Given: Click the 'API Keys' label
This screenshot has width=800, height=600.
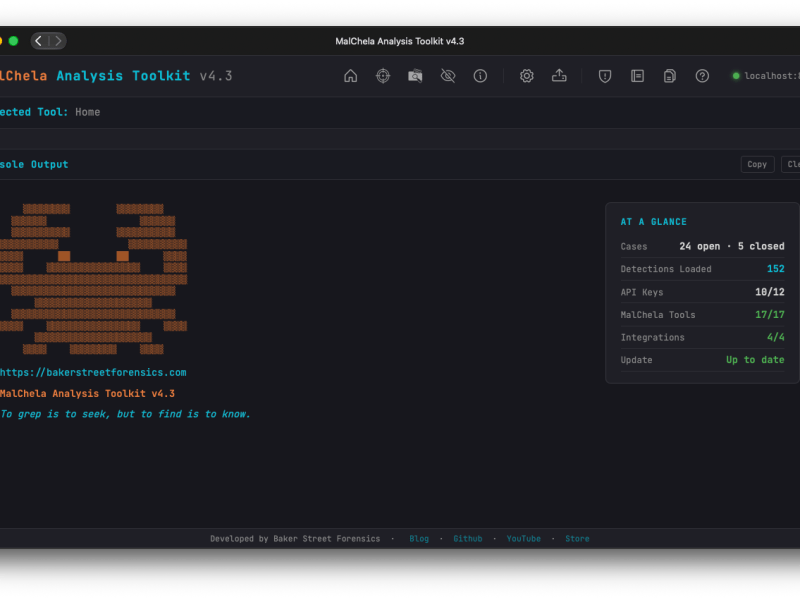Looking at the screenshot, I should 642,292.
